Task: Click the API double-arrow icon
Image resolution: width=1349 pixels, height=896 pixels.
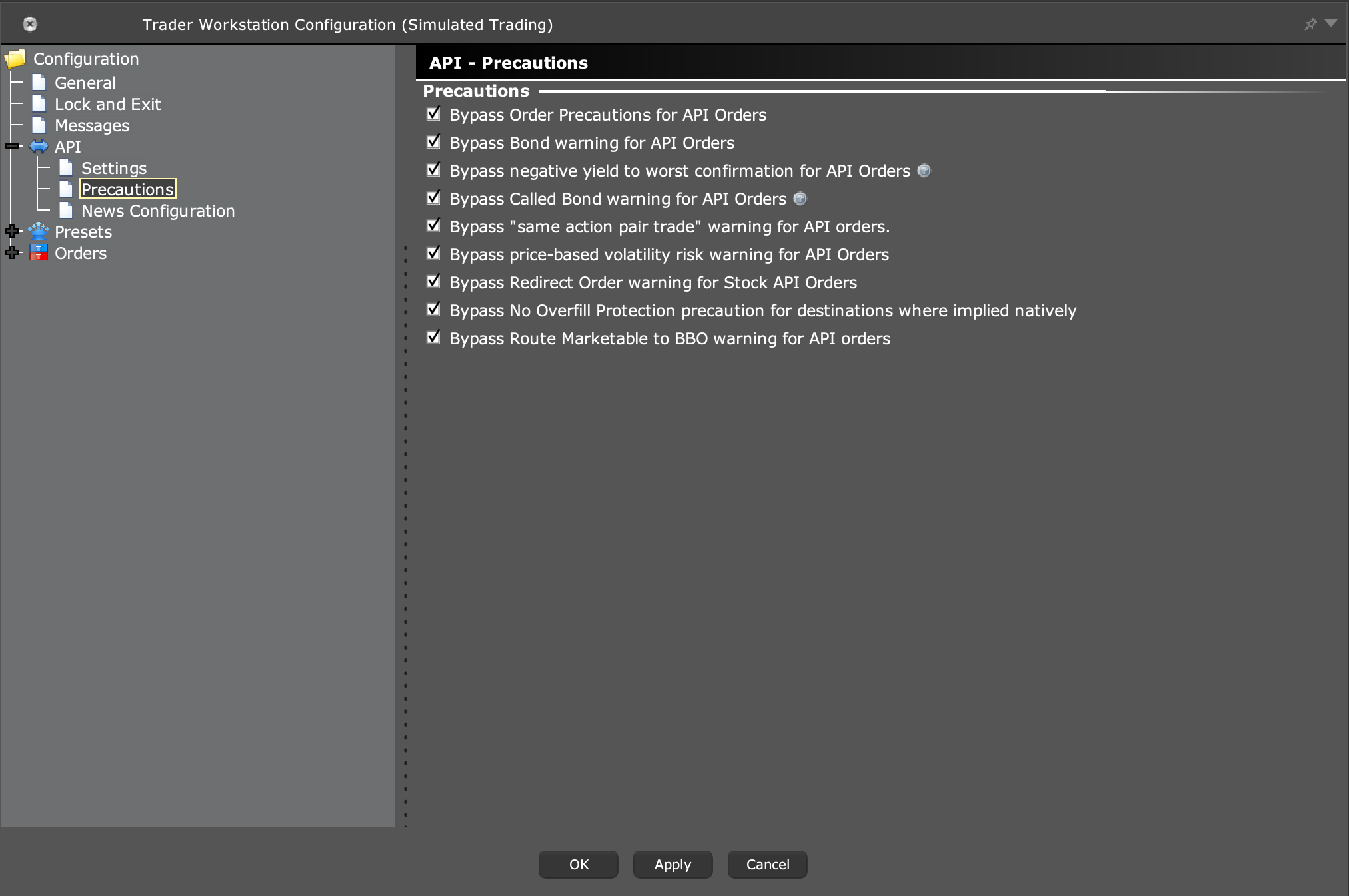Action: [39, 147]
